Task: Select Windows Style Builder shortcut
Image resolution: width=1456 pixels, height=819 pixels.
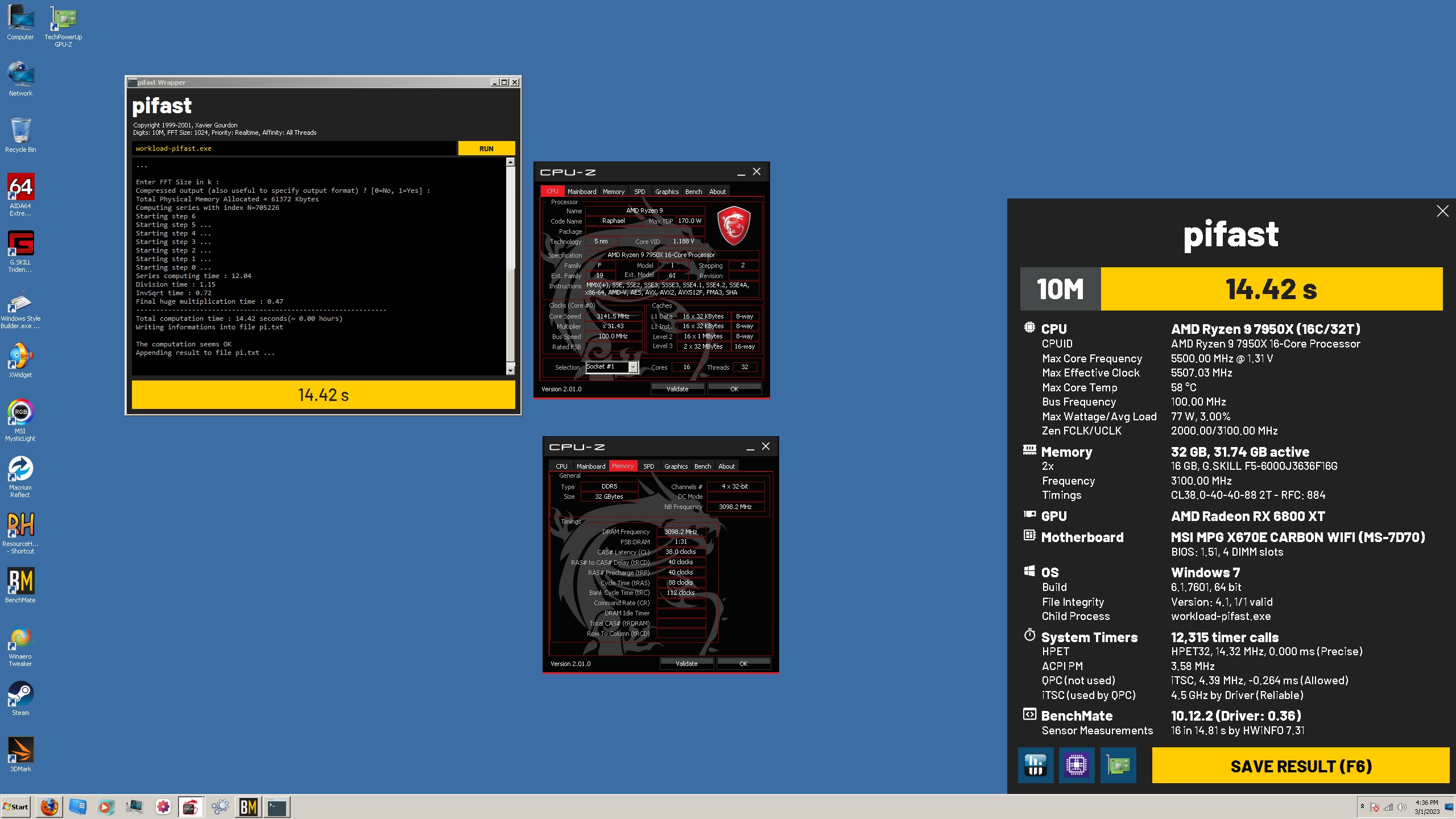Action: 20,309
